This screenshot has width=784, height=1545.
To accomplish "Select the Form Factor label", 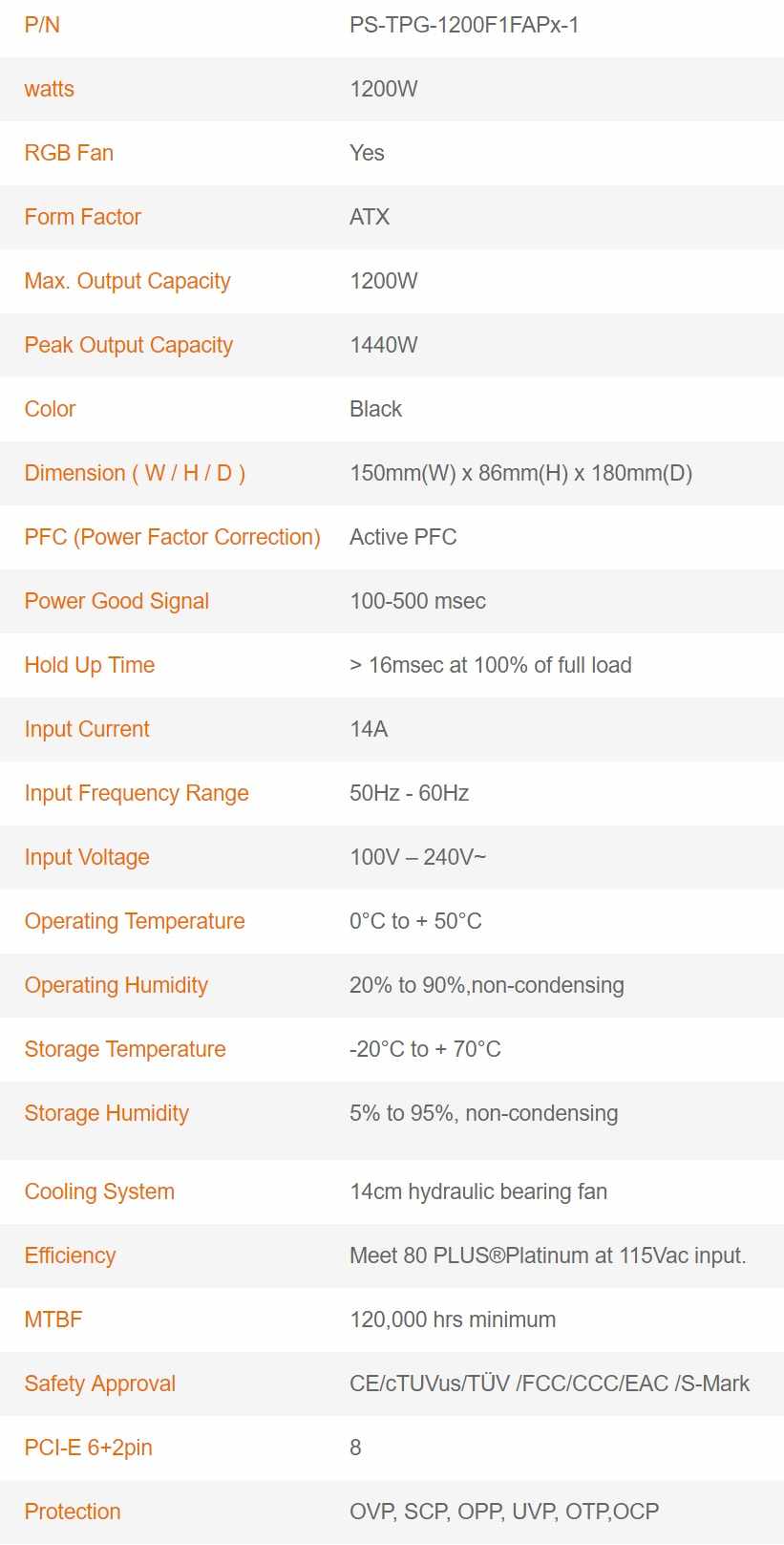I will [83, 217].
